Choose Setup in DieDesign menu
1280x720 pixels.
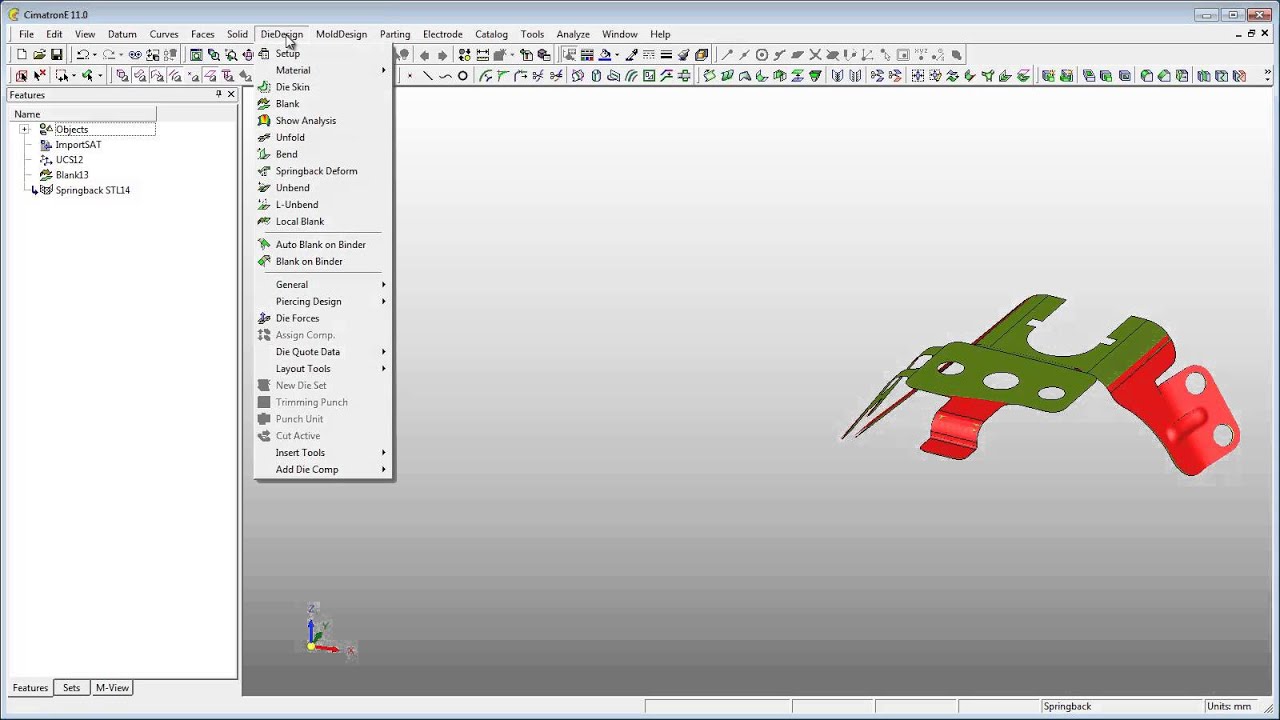coord(323,53)
